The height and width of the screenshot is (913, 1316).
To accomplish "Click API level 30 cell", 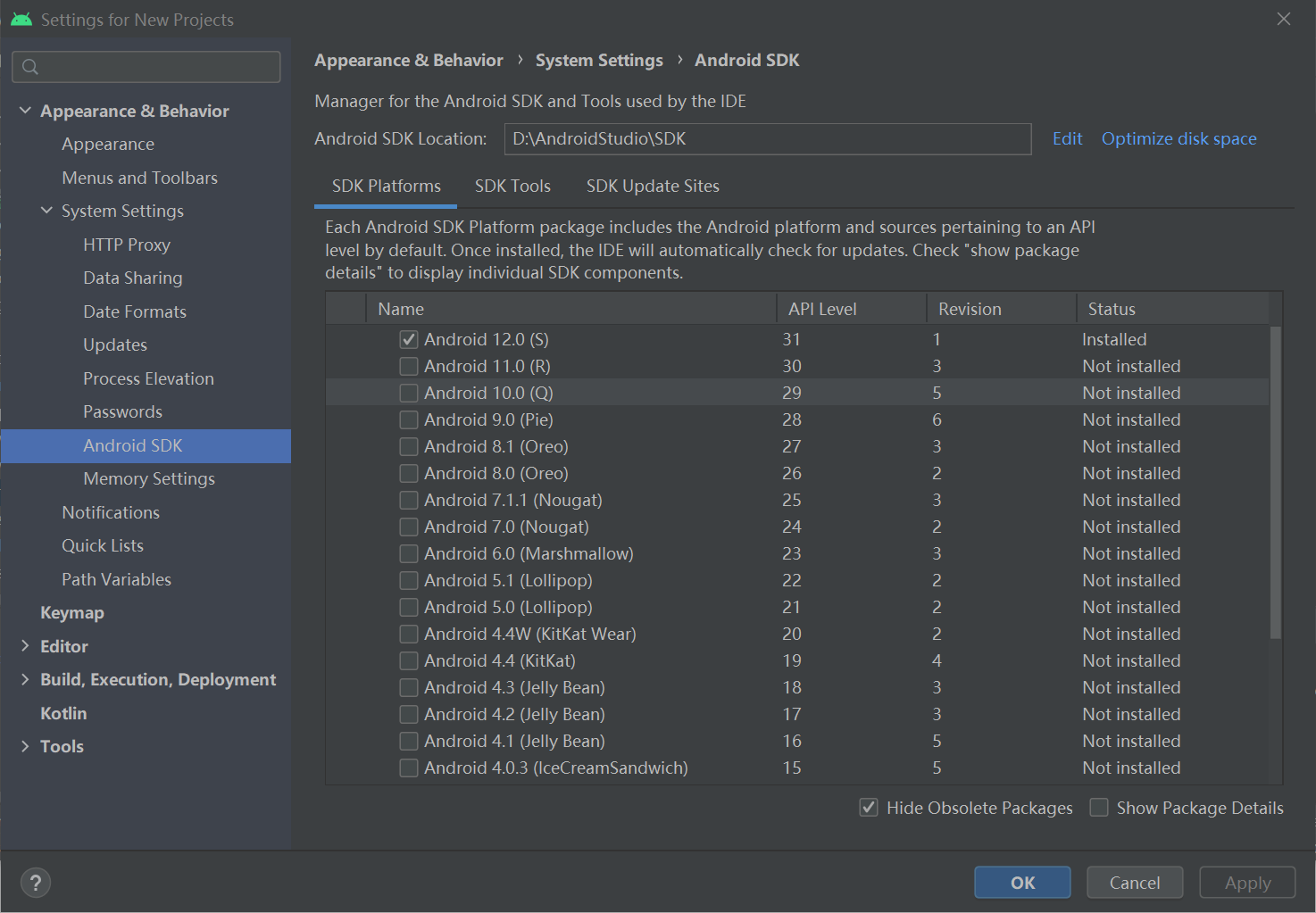I will 792,366.
